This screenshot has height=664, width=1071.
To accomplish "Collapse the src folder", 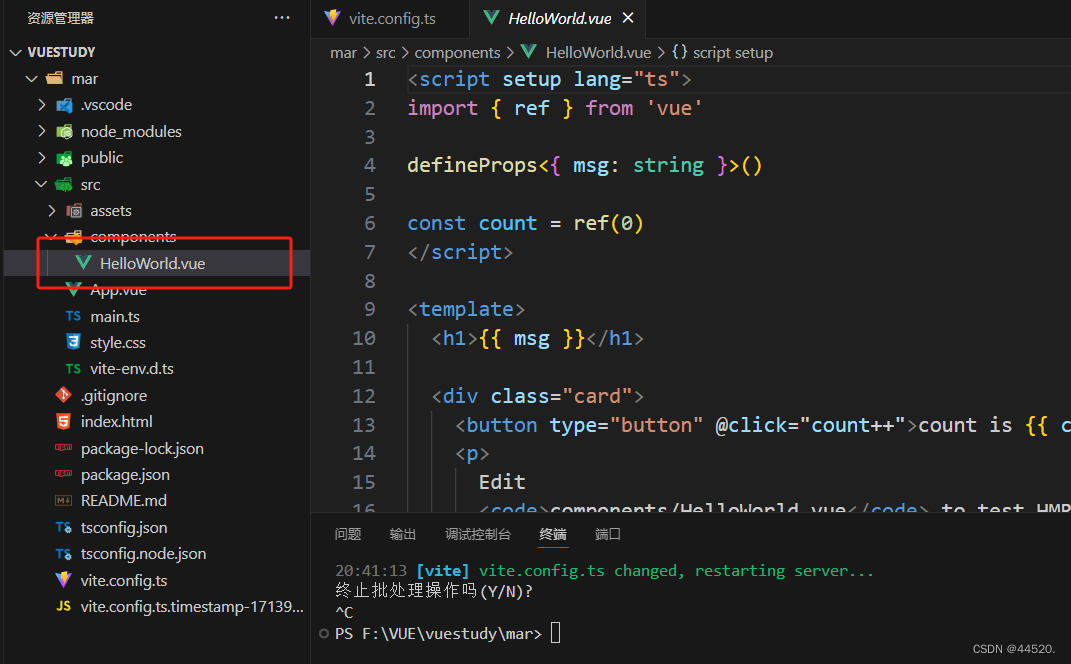I will [x=40, y=184].
